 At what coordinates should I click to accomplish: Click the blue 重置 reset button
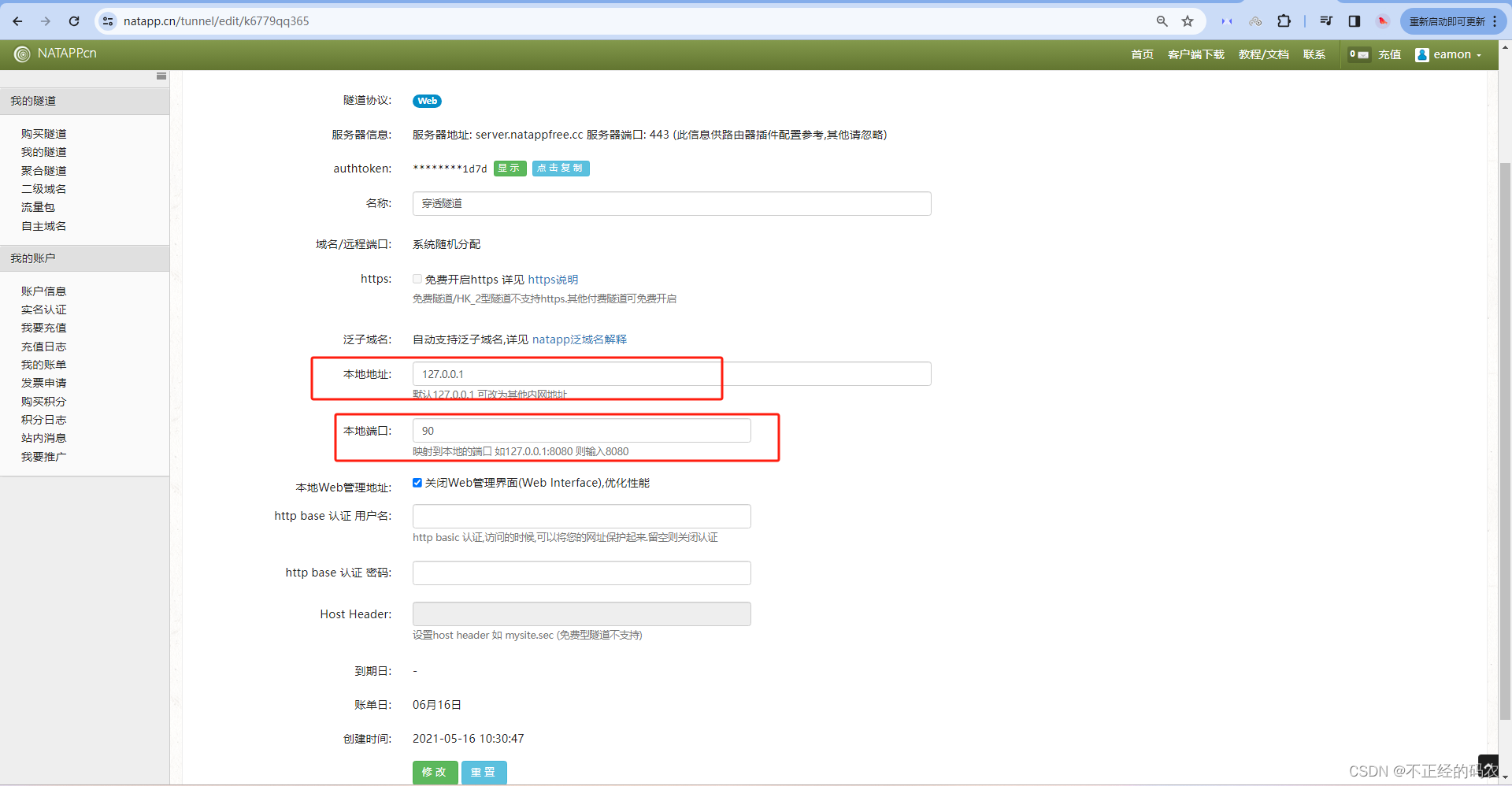(x=484, y=773)
